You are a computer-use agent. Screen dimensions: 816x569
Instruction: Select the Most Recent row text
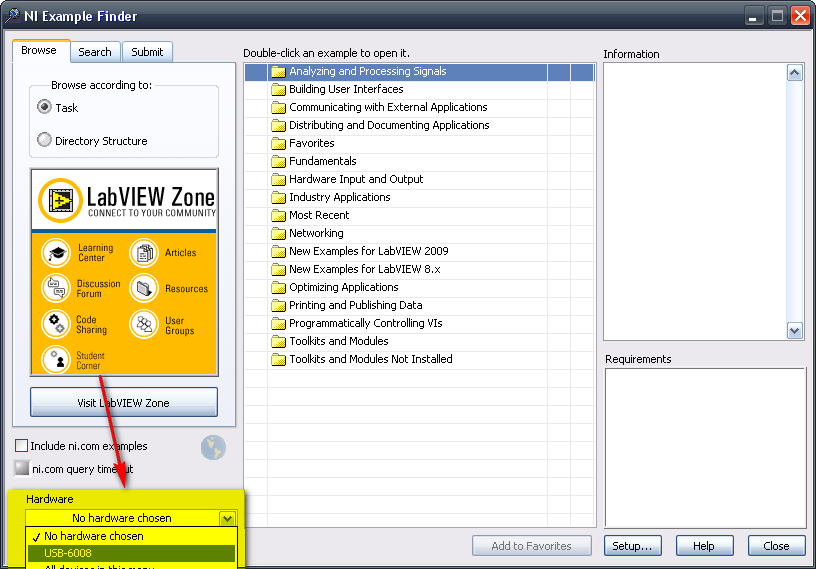[319, 215]
